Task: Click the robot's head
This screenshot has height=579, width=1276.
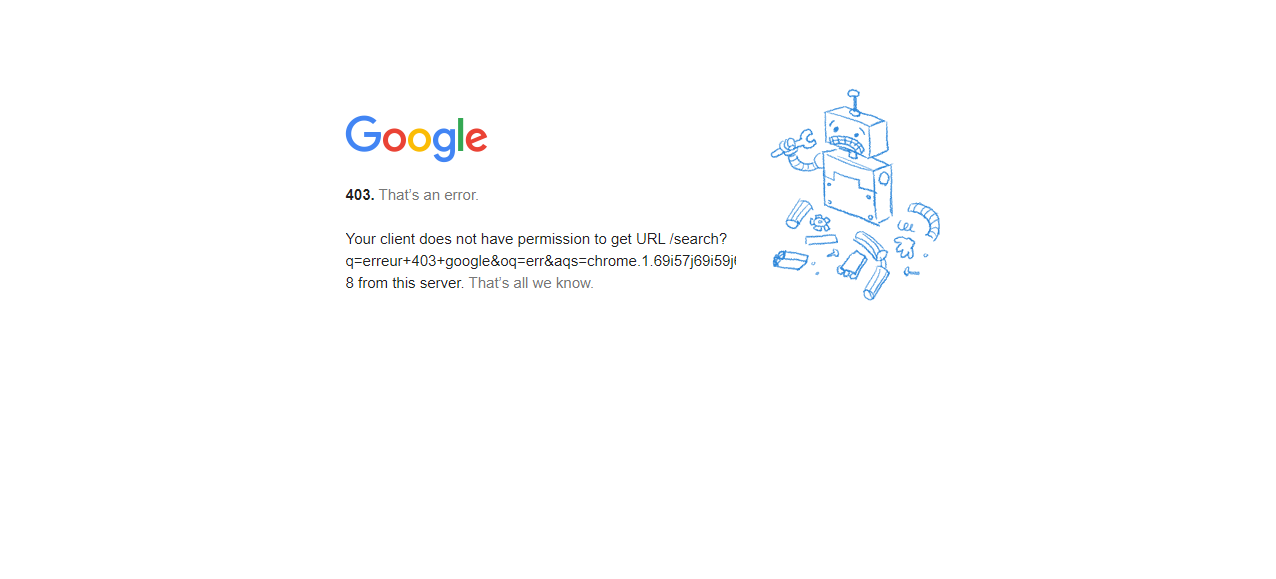Action: [855, 133]
